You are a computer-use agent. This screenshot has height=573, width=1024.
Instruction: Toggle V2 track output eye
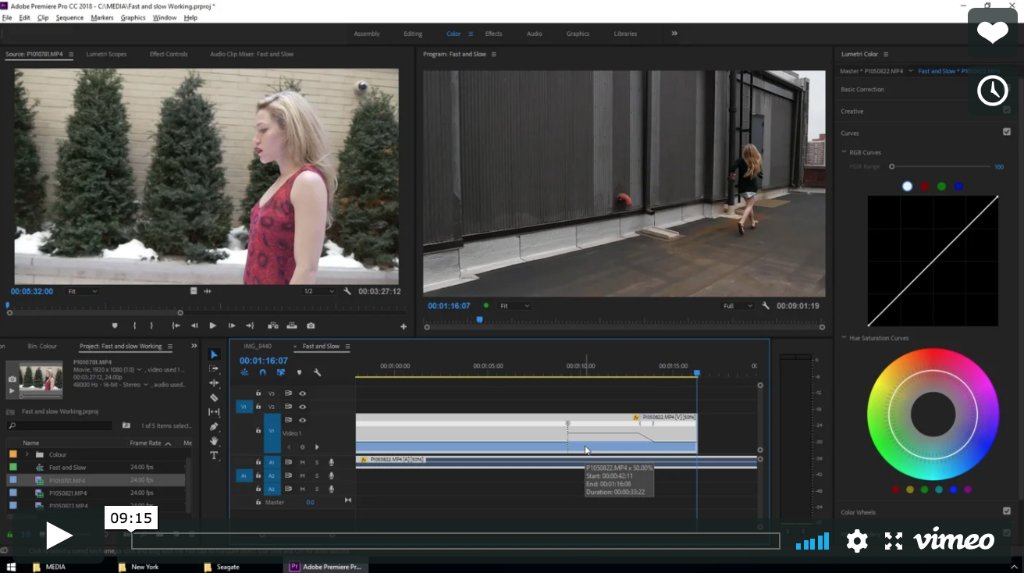coord(302,406)
